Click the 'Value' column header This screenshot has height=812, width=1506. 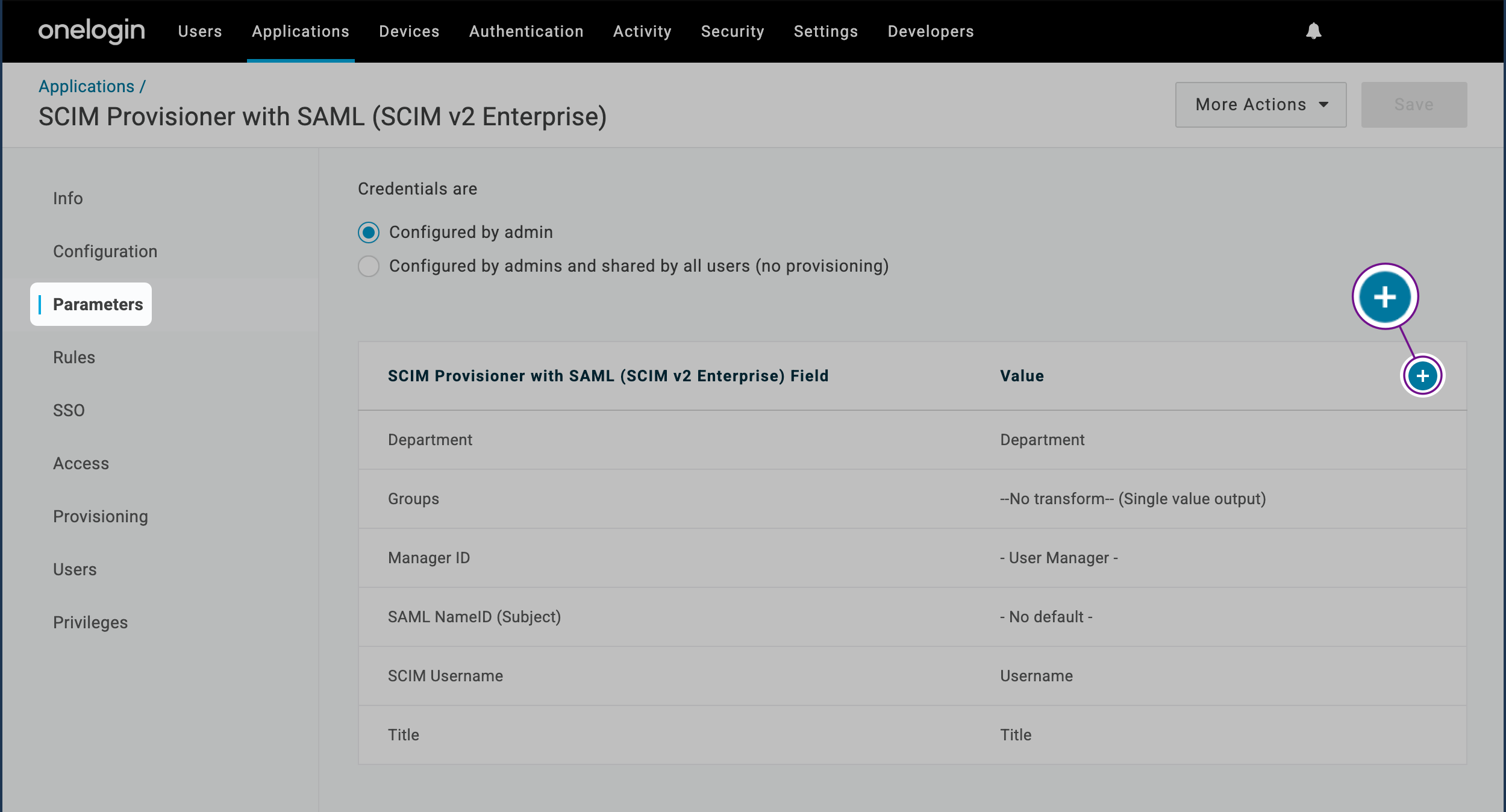coord(1022,376)
